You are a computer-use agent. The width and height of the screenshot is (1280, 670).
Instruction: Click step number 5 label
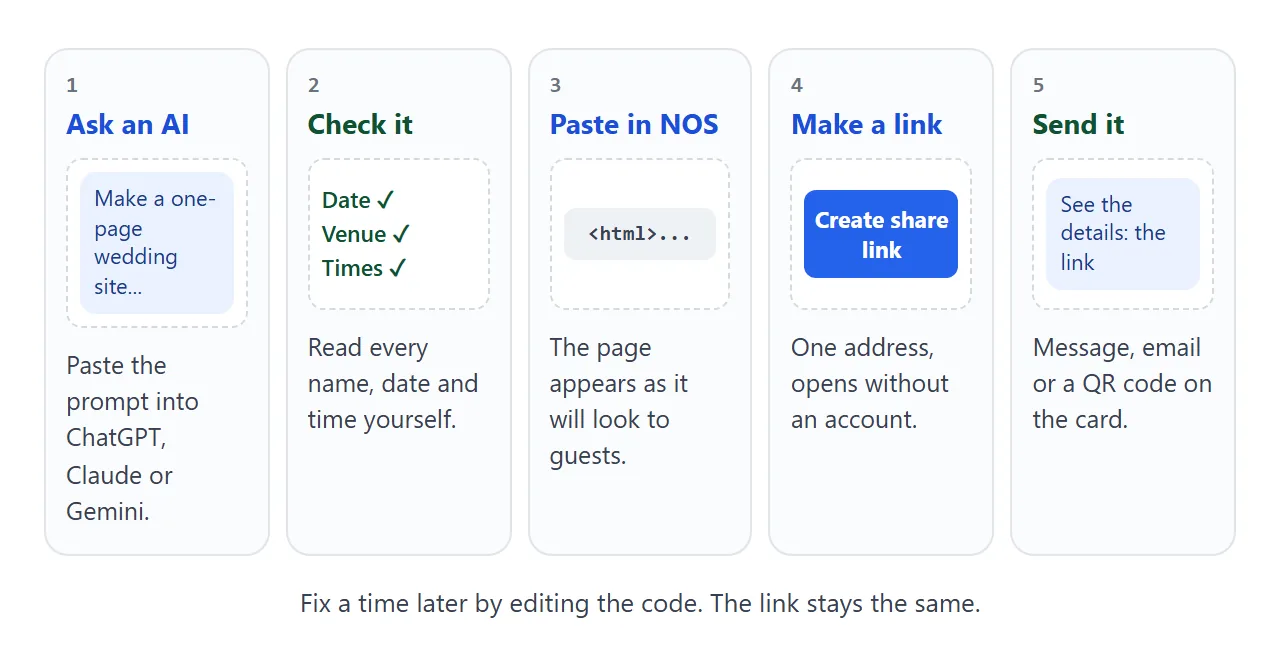tap(1039, 86)
